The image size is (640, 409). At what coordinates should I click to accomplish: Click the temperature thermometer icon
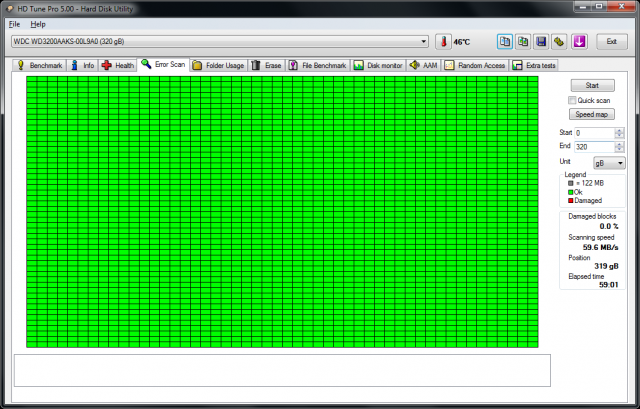click(x=444, y=42)
